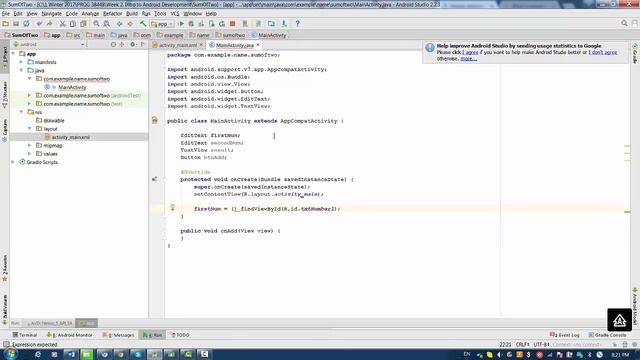Click the MainActivity breadcrumb in navigation bar
640x360 pixels.
(269, 35)
